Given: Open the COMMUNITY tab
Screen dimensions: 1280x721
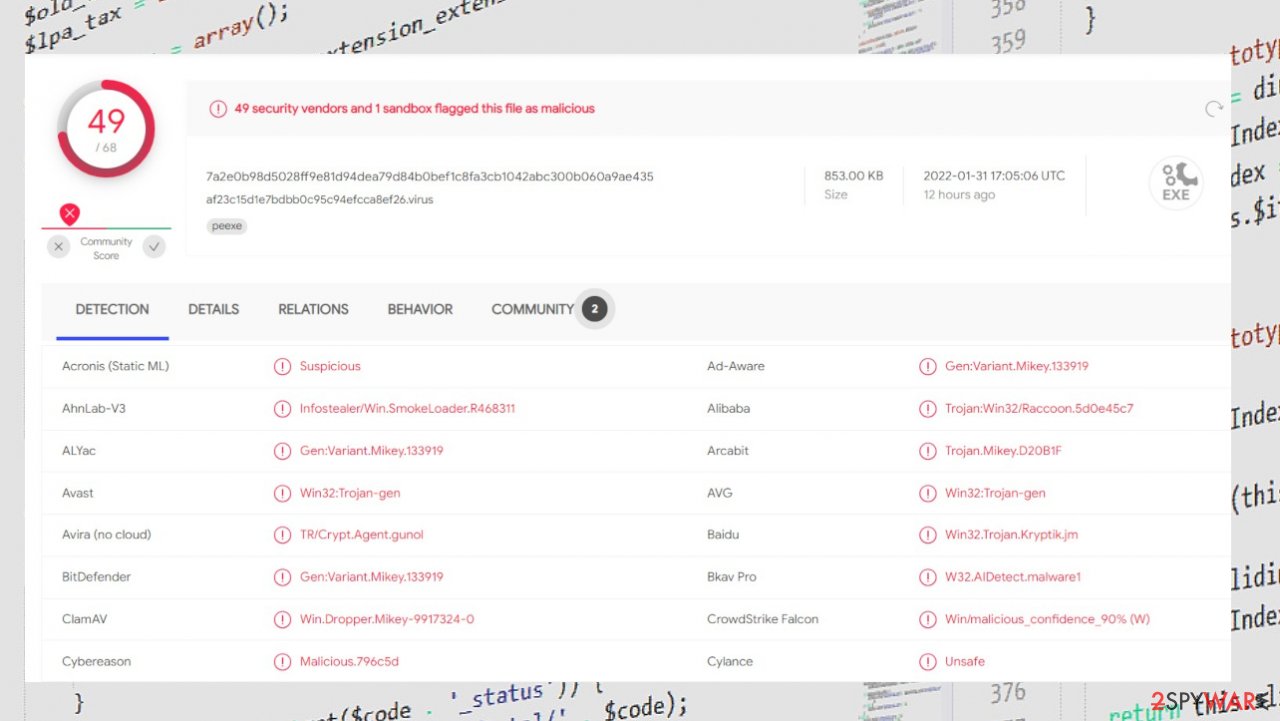Looking at the screenshot, I should [533, 309].
